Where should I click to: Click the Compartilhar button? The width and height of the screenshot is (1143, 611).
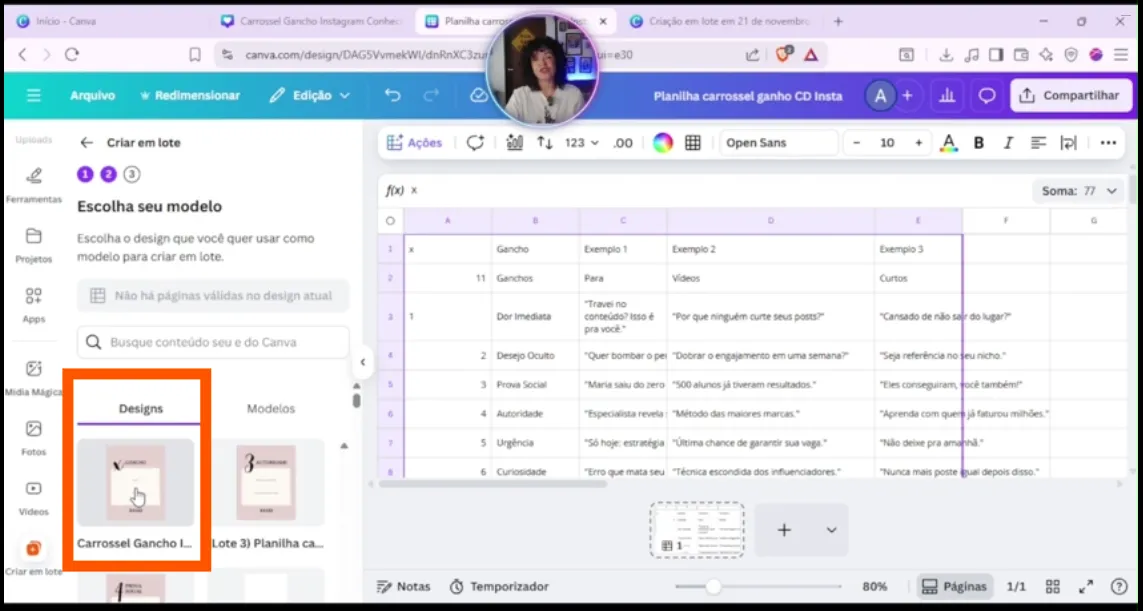[1070, 96]
